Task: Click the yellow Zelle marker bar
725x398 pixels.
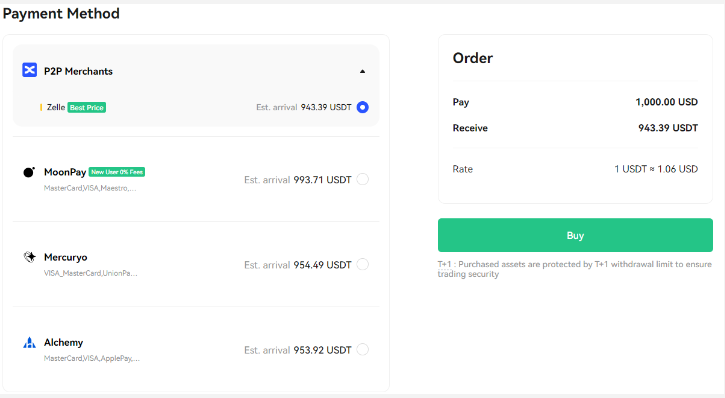Action: (41, 107)
